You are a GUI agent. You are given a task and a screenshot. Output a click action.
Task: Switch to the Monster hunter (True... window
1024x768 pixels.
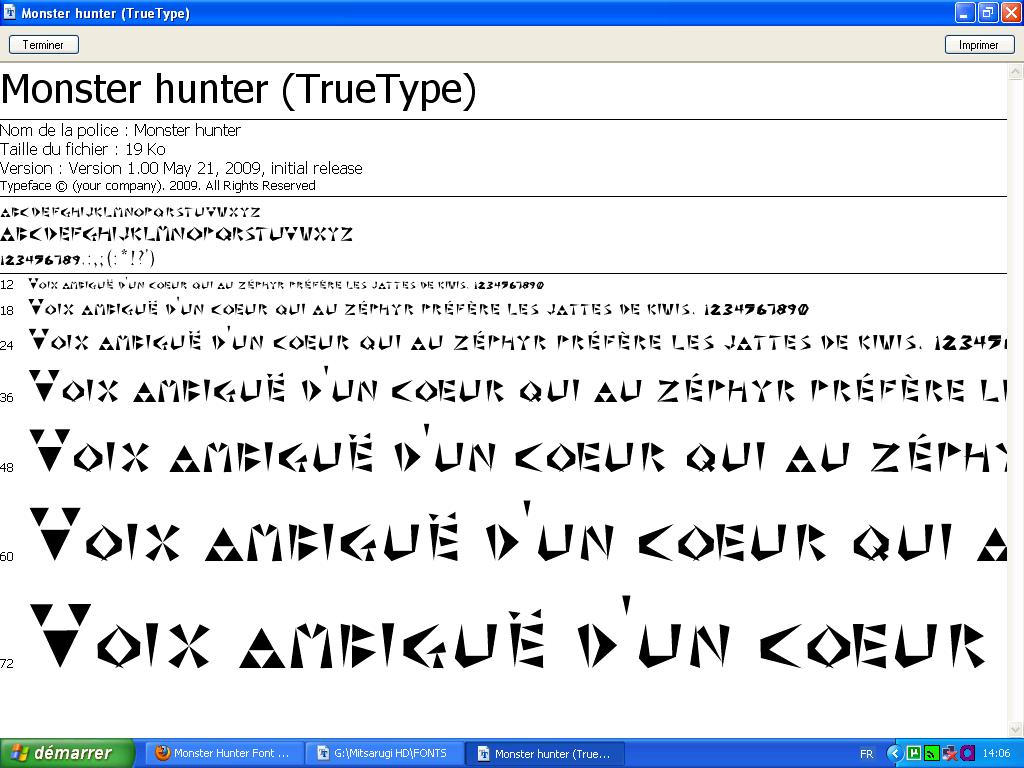click(545, 754)
